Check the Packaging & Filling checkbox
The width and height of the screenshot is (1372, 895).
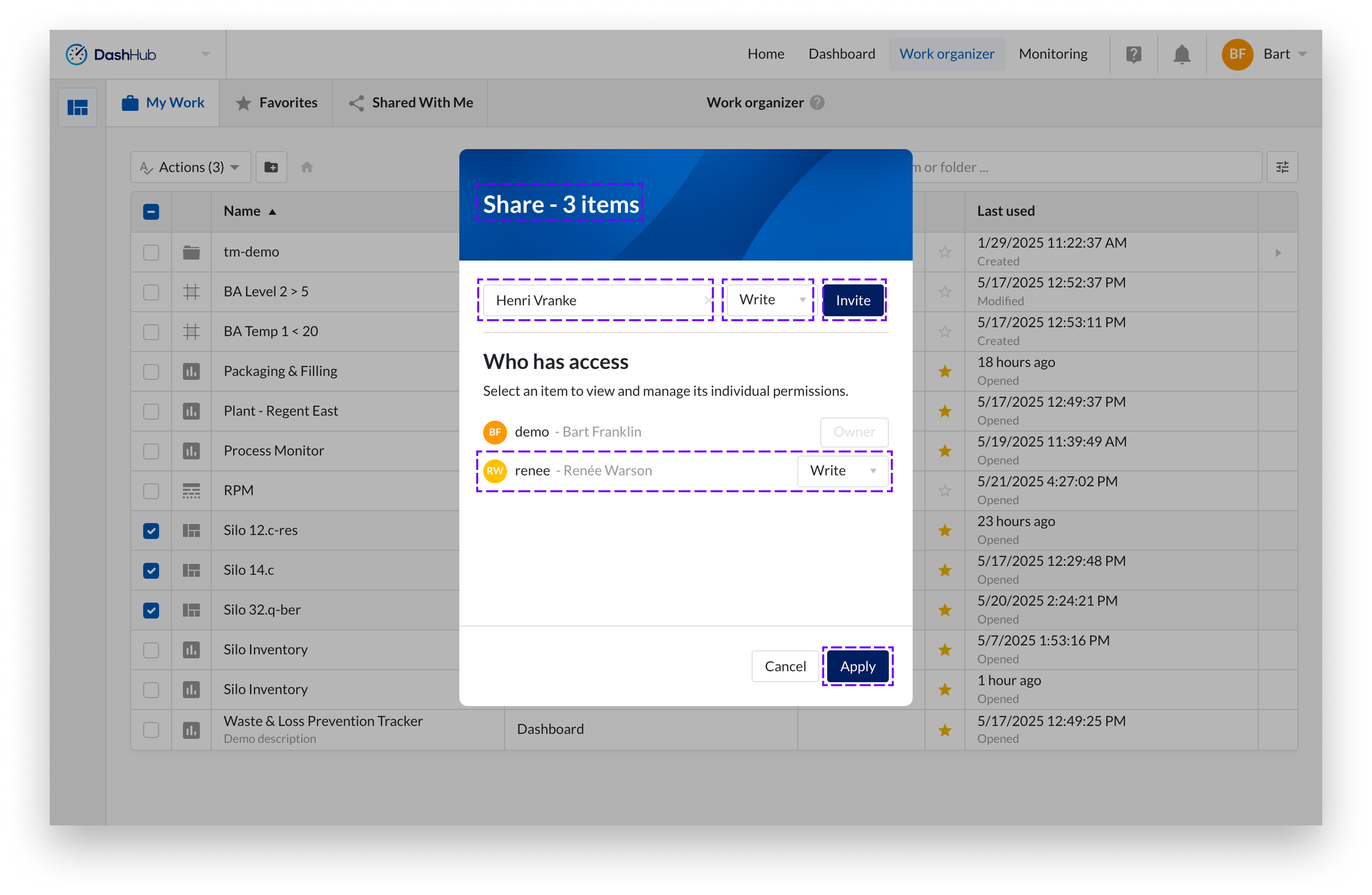click(151, 371)
